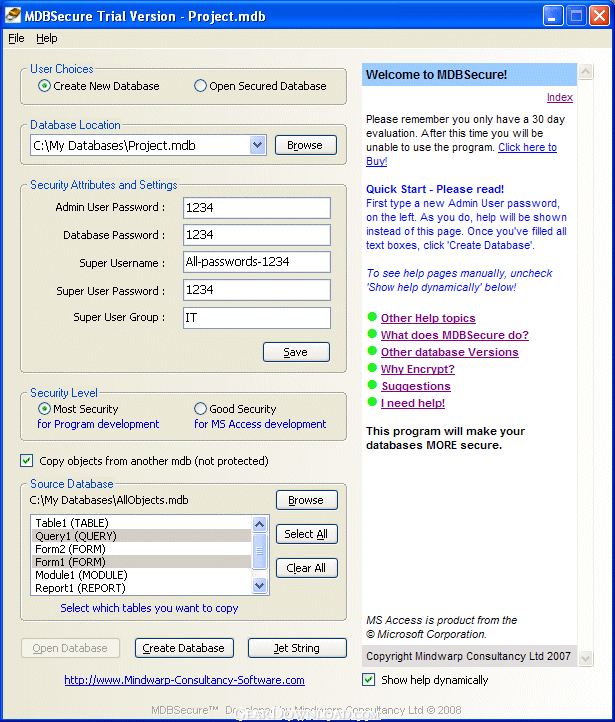Click green bullet beside Why Encrypt?
Screen dimensions: 615x722
[x=372, y=367]
